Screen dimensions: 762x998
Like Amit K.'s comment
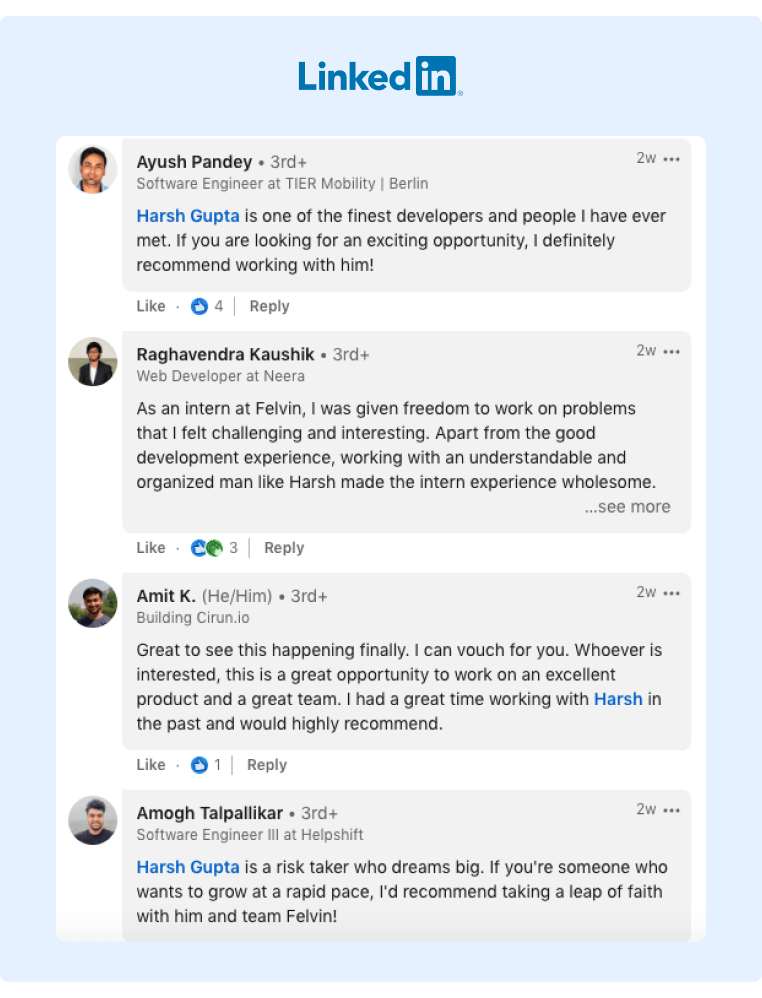151,765
